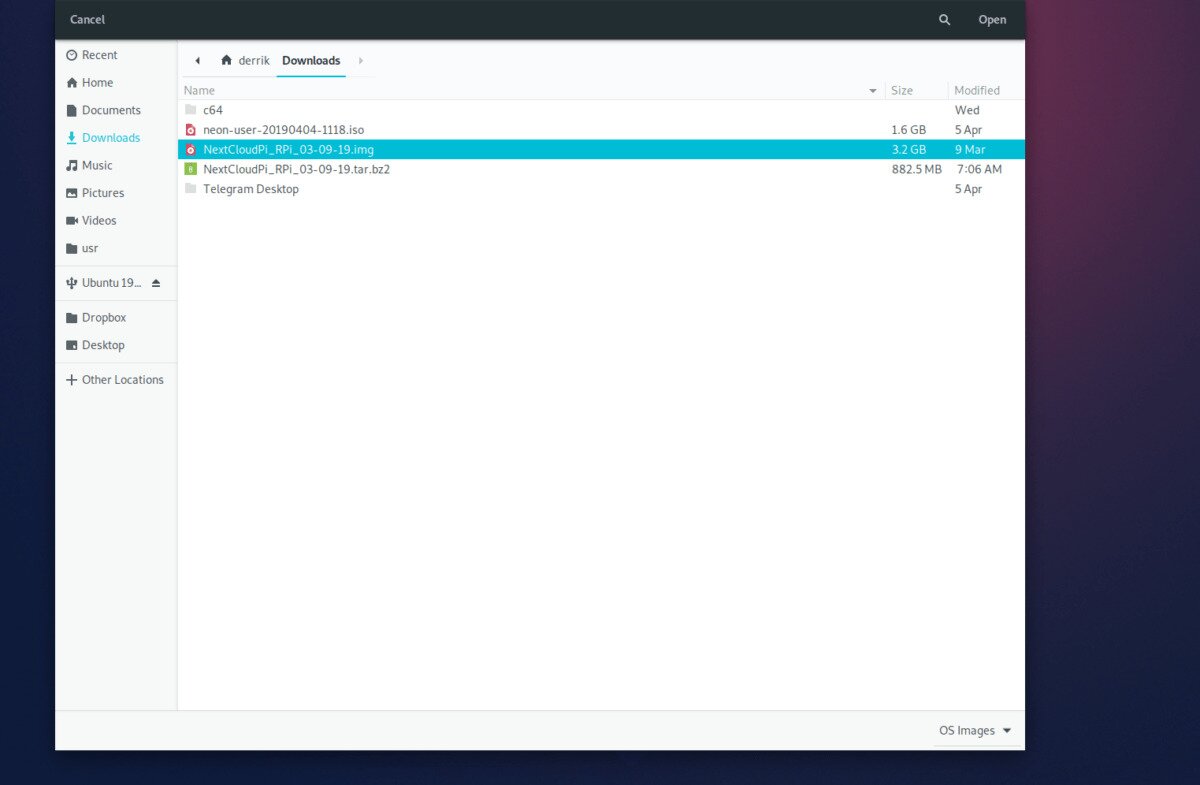Select the Telegram Desktop folder

601,189
